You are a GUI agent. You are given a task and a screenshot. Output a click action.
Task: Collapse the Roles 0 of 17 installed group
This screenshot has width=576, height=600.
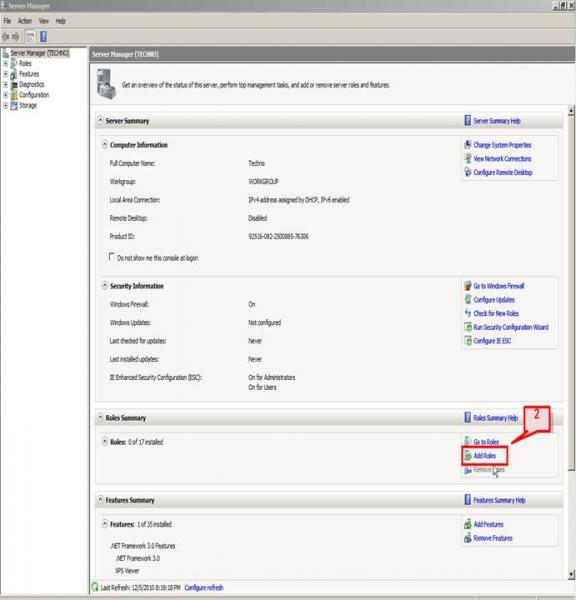coord(105,441)
